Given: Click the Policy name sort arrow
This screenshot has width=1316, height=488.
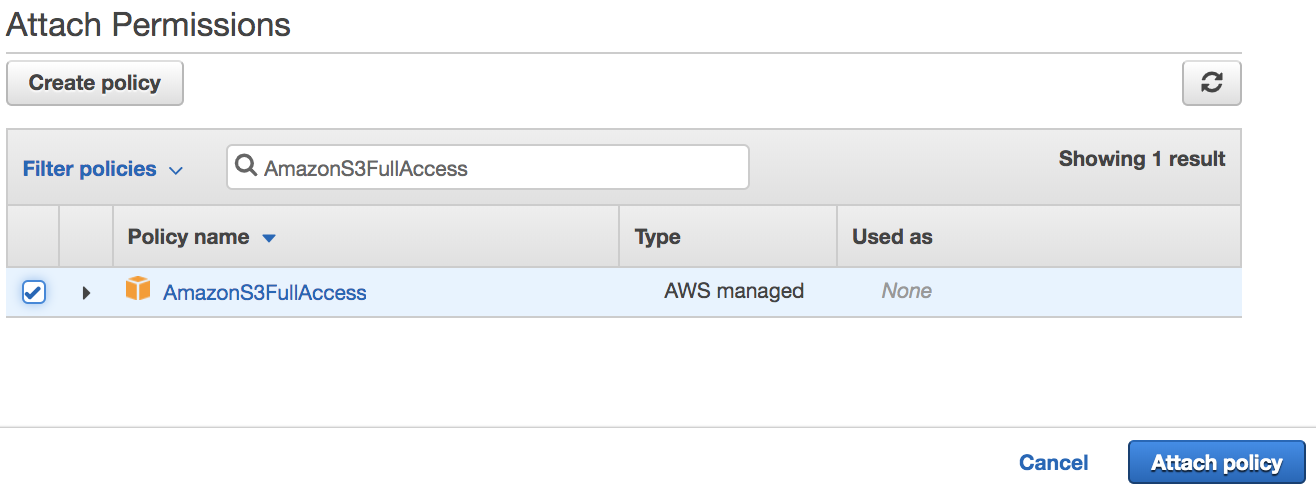Looking at the screenshot, I should coord(268,239).
